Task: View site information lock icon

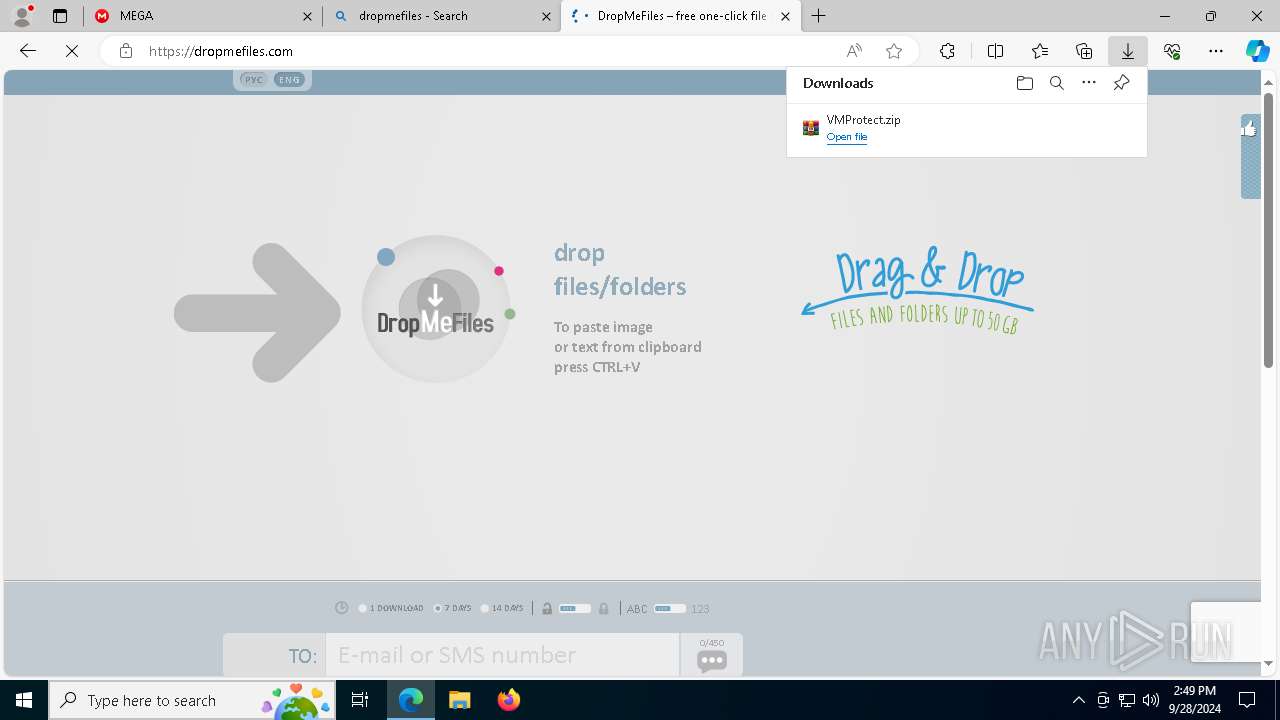Action: [x=125, y=51]
